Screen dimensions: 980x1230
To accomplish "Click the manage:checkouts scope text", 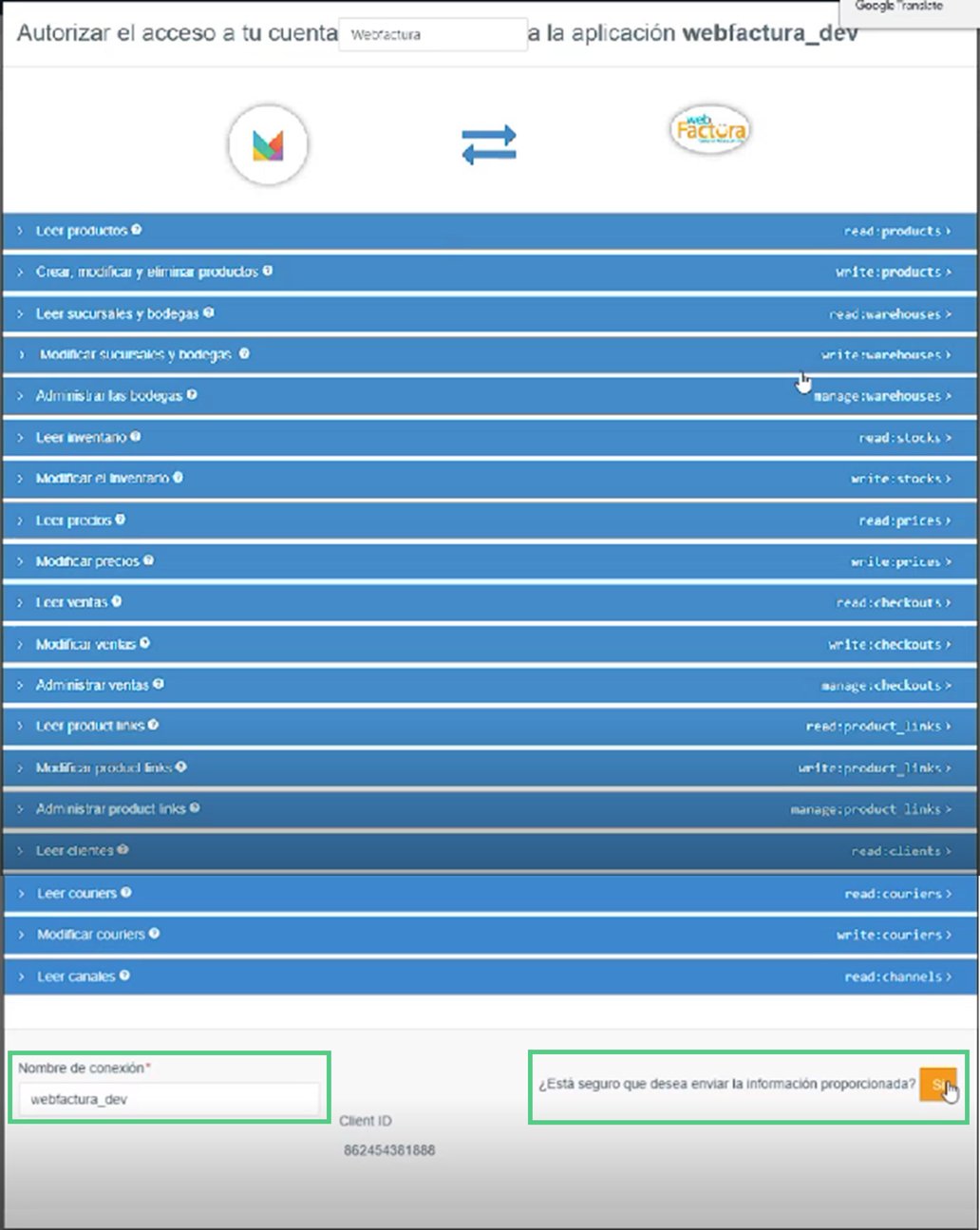I will (x=880, y=685).
